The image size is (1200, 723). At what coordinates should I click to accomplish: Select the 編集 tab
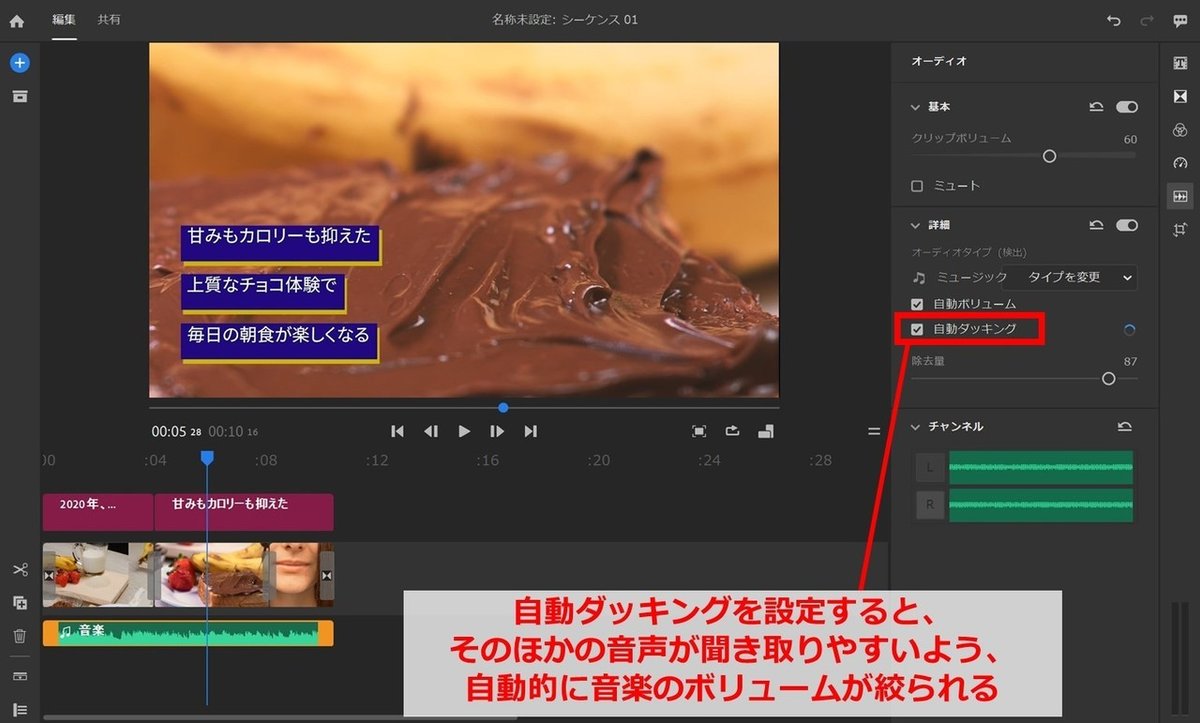point(63,20)
